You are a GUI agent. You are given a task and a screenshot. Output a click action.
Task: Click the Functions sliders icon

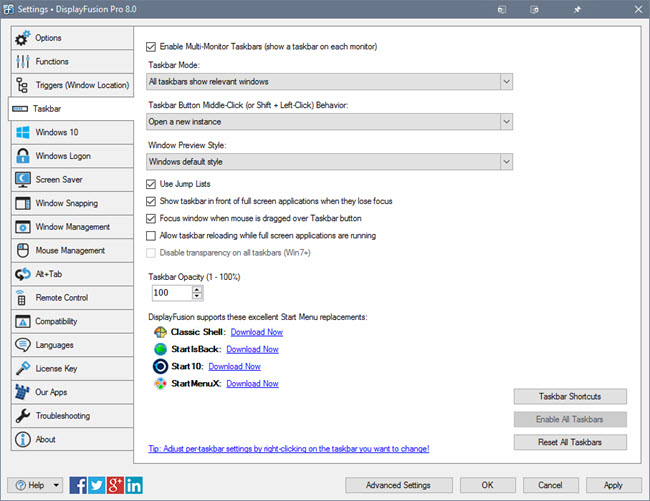[x=22, y=61]
